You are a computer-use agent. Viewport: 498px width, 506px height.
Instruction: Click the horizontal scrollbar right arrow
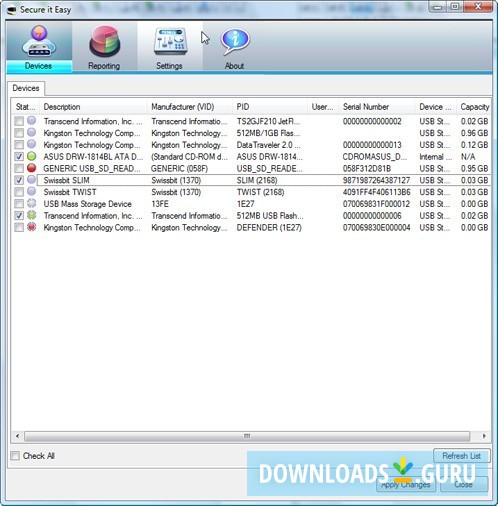(484, 436)
